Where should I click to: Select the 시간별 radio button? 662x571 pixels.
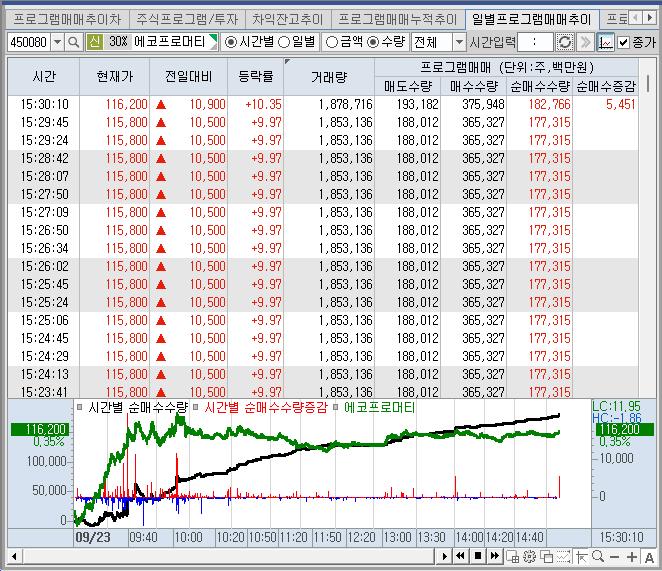[230, 42]
